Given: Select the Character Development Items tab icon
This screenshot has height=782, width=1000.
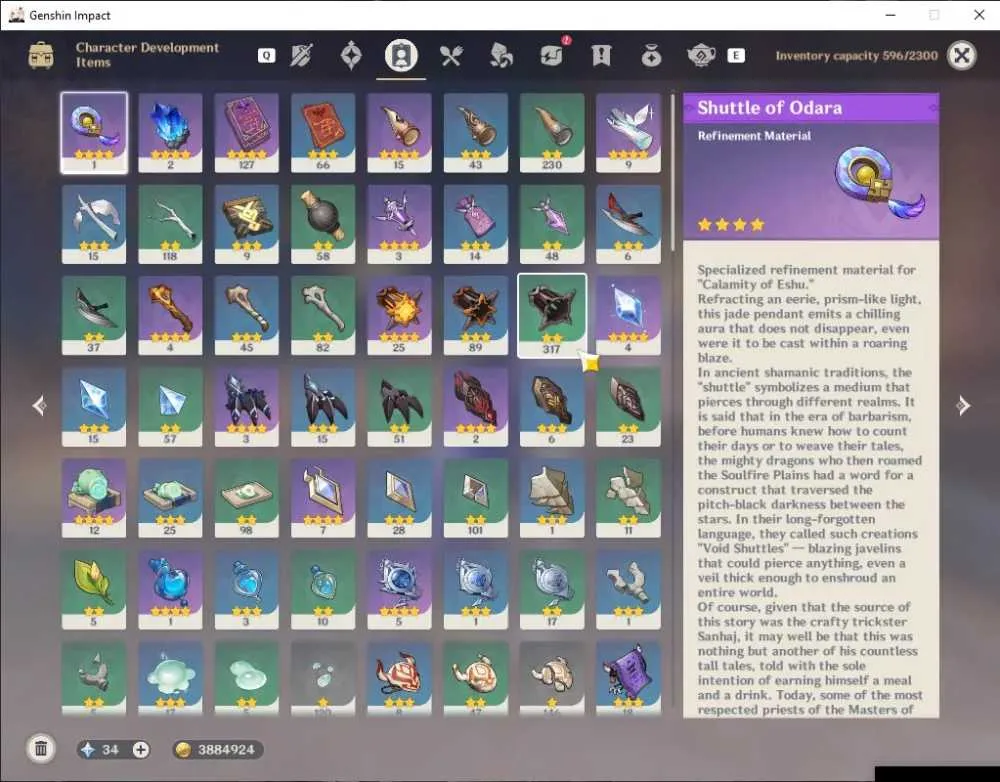Looking at the screenshot, I should click(x=401, y=56).
